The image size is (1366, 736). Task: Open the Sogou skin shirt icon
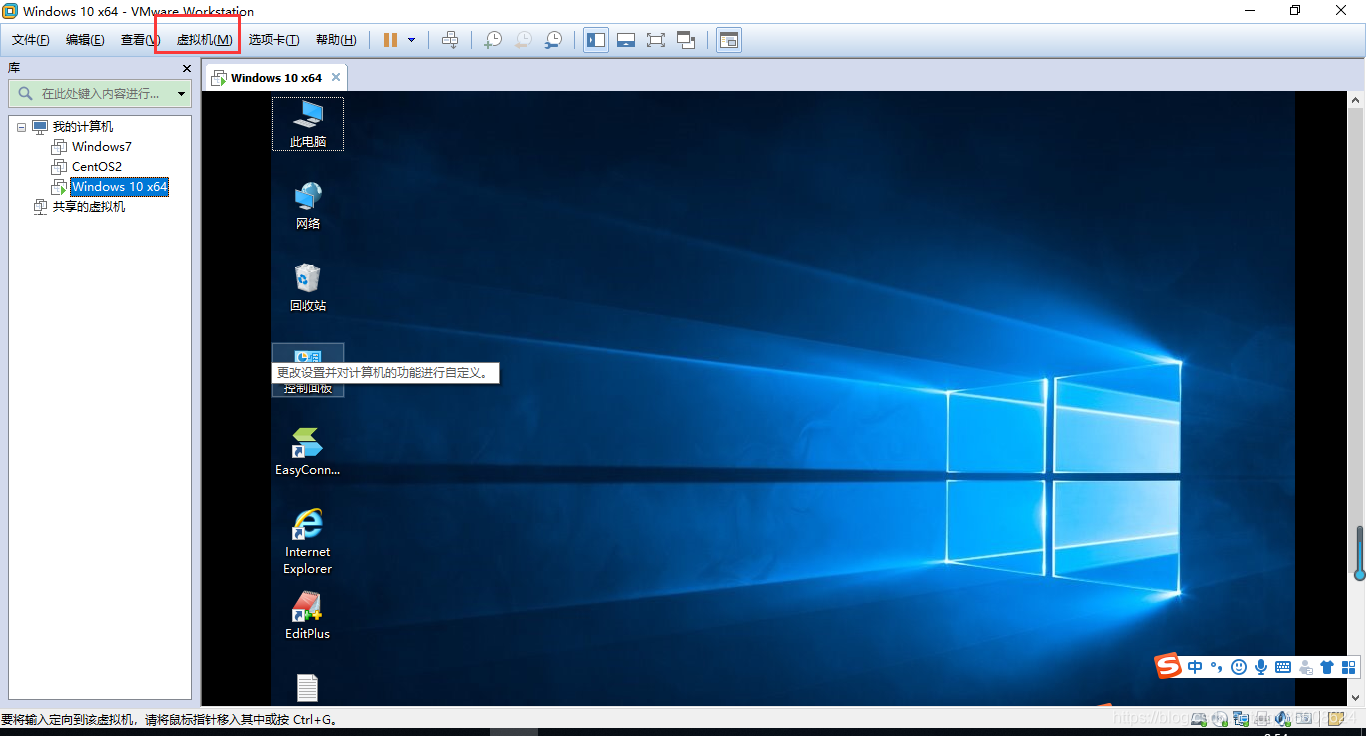(x=1327, y=667)
